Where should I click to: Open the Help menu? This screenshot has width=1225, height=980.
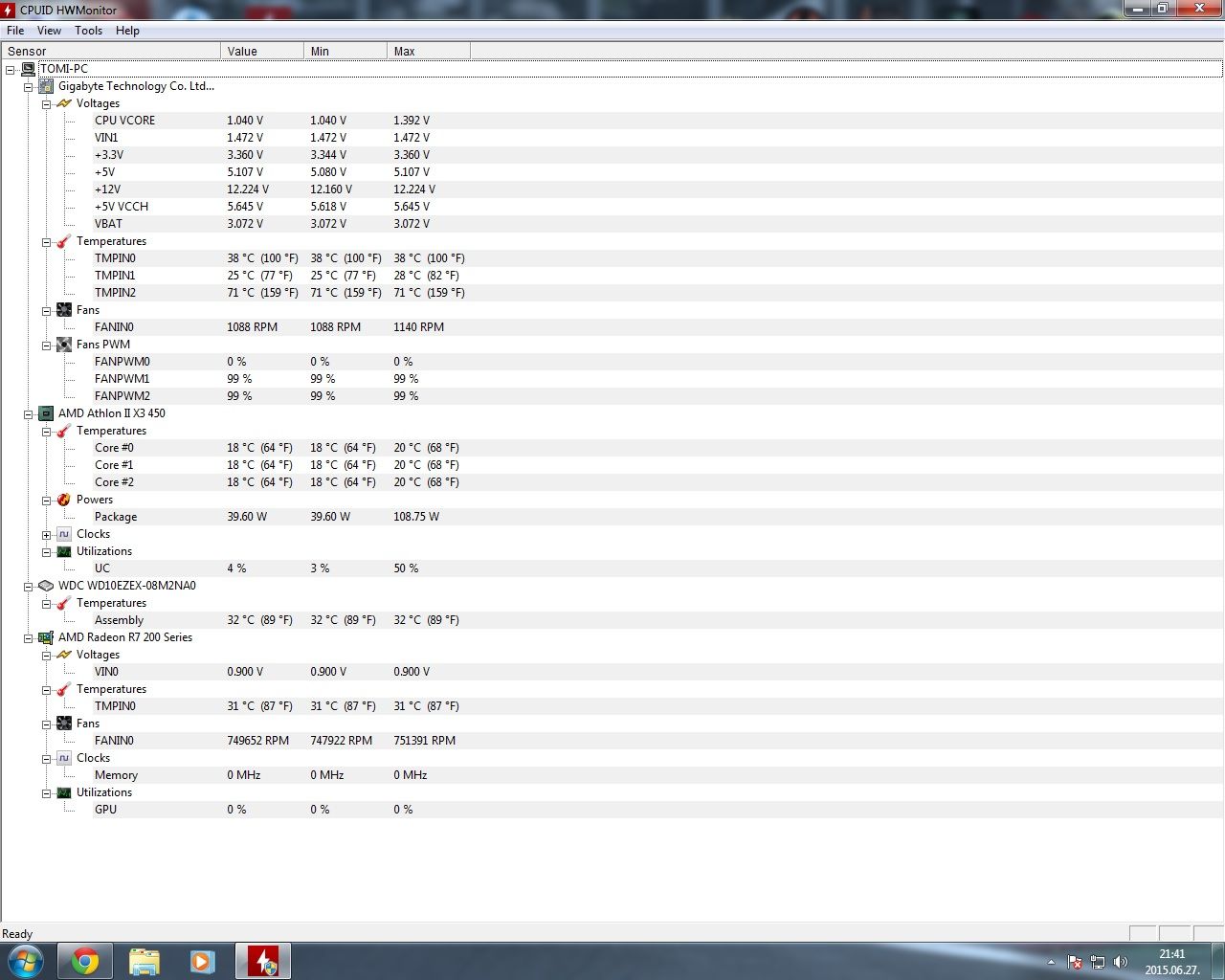click(x=127, y=31)
